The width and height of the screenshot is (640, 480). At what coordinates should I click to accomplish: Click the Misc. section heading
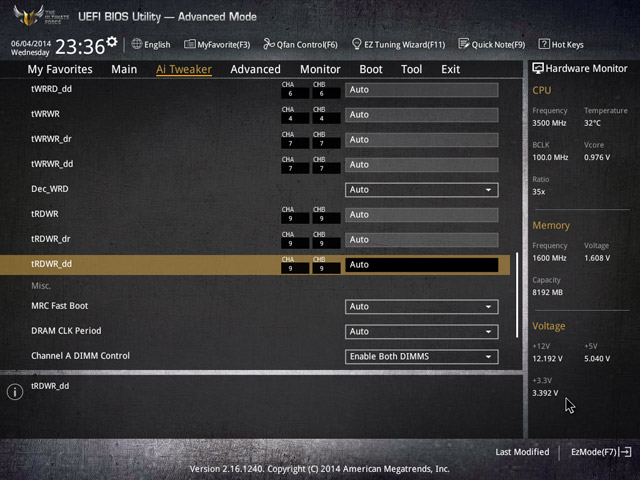41,286
